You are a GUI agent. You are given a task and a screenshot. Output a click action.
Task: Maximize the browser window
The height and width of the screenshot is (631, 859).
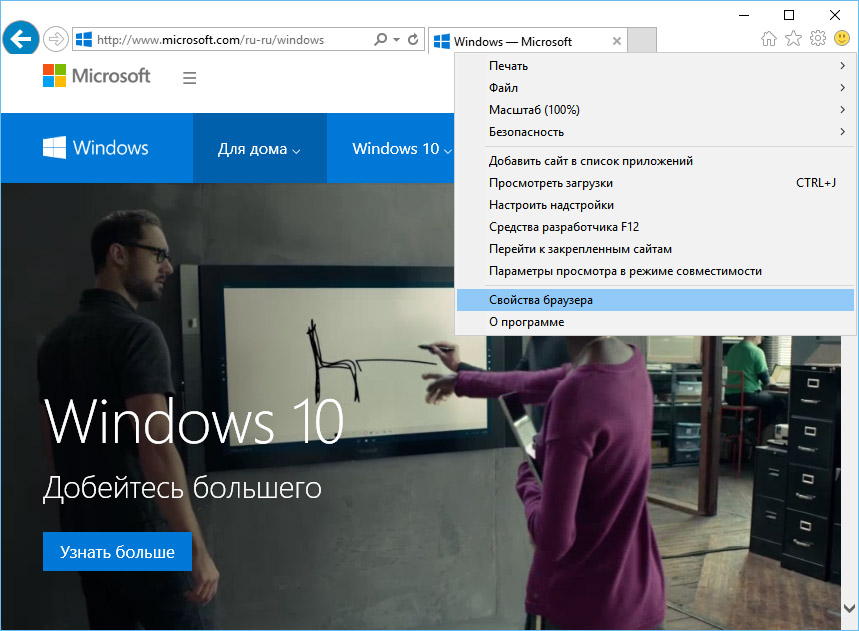[789, 15]
